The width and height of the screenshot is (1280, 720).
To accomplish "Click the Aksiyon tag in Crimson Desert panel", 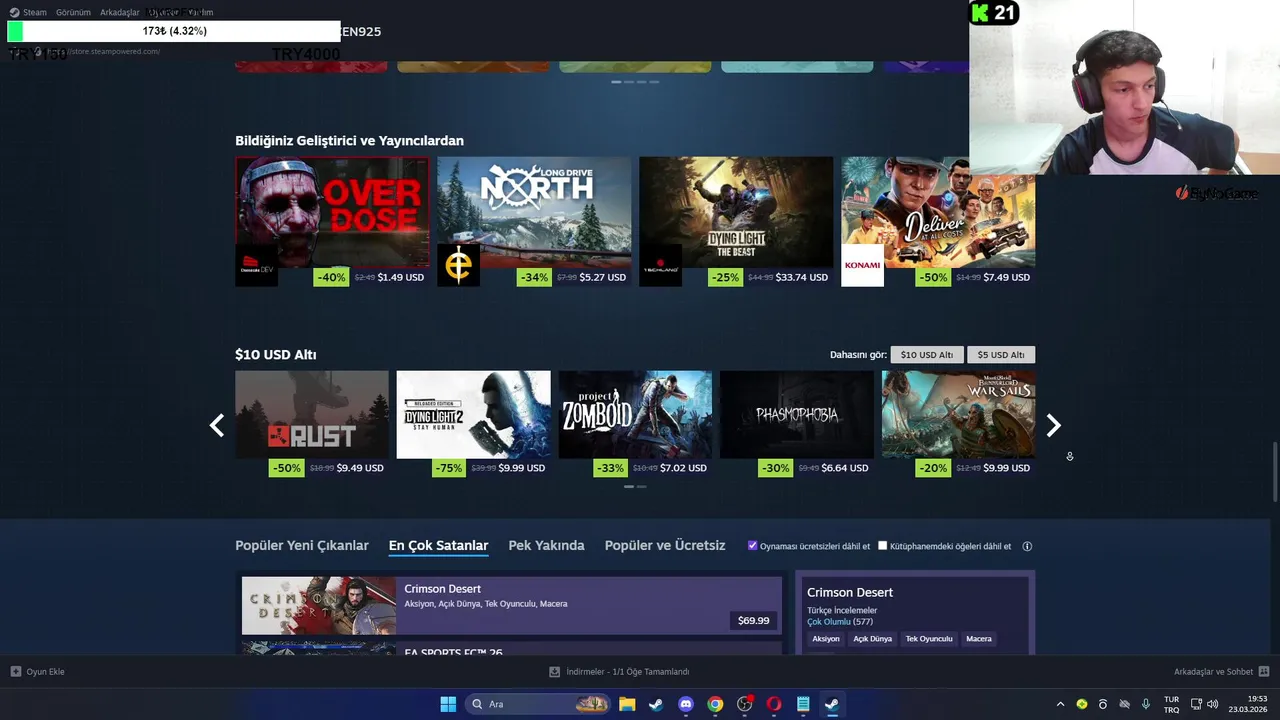I will click(826, 639).
